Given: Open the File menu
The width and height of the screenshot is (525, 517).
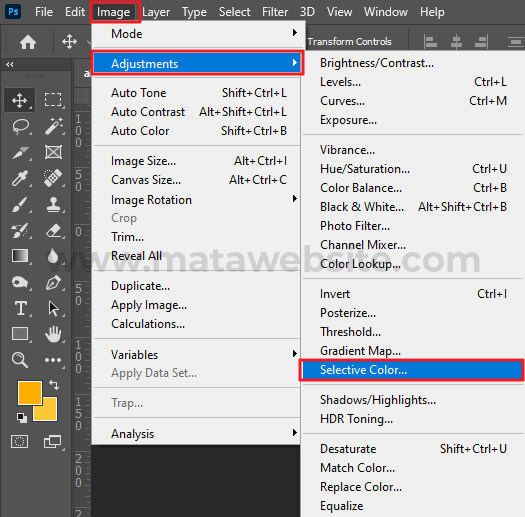Looking at the screenshot, I should point(44,12).
